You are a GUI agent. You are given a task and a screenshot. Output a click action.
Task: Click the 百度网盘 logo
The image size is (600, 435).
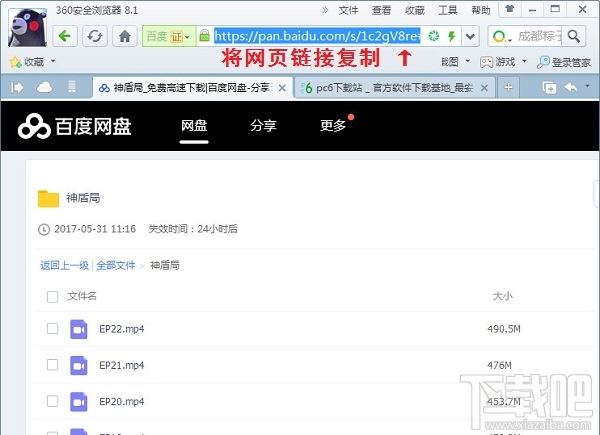(x=75, y=126)
